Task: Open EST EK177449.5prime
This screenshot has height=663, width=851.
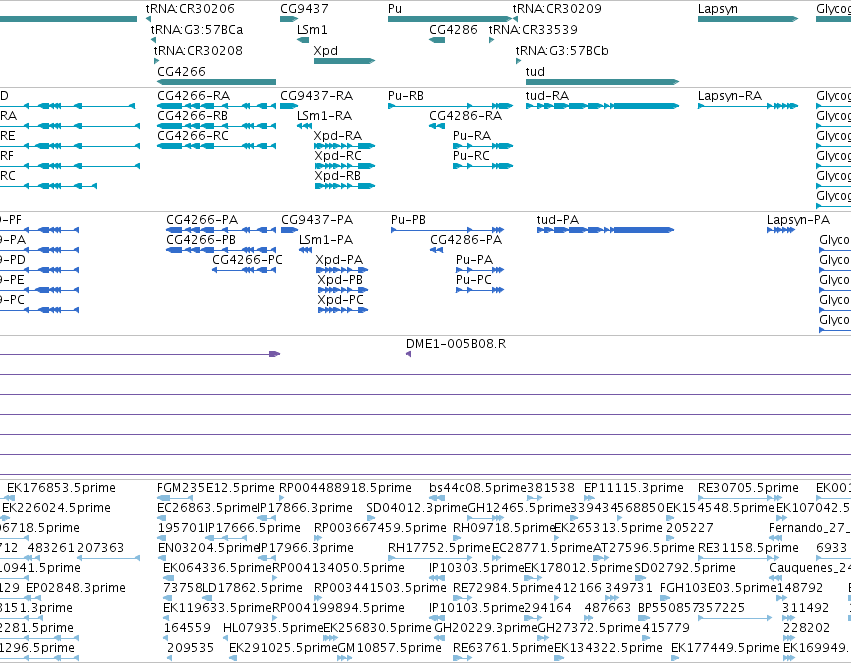Action: pos(725,648)
